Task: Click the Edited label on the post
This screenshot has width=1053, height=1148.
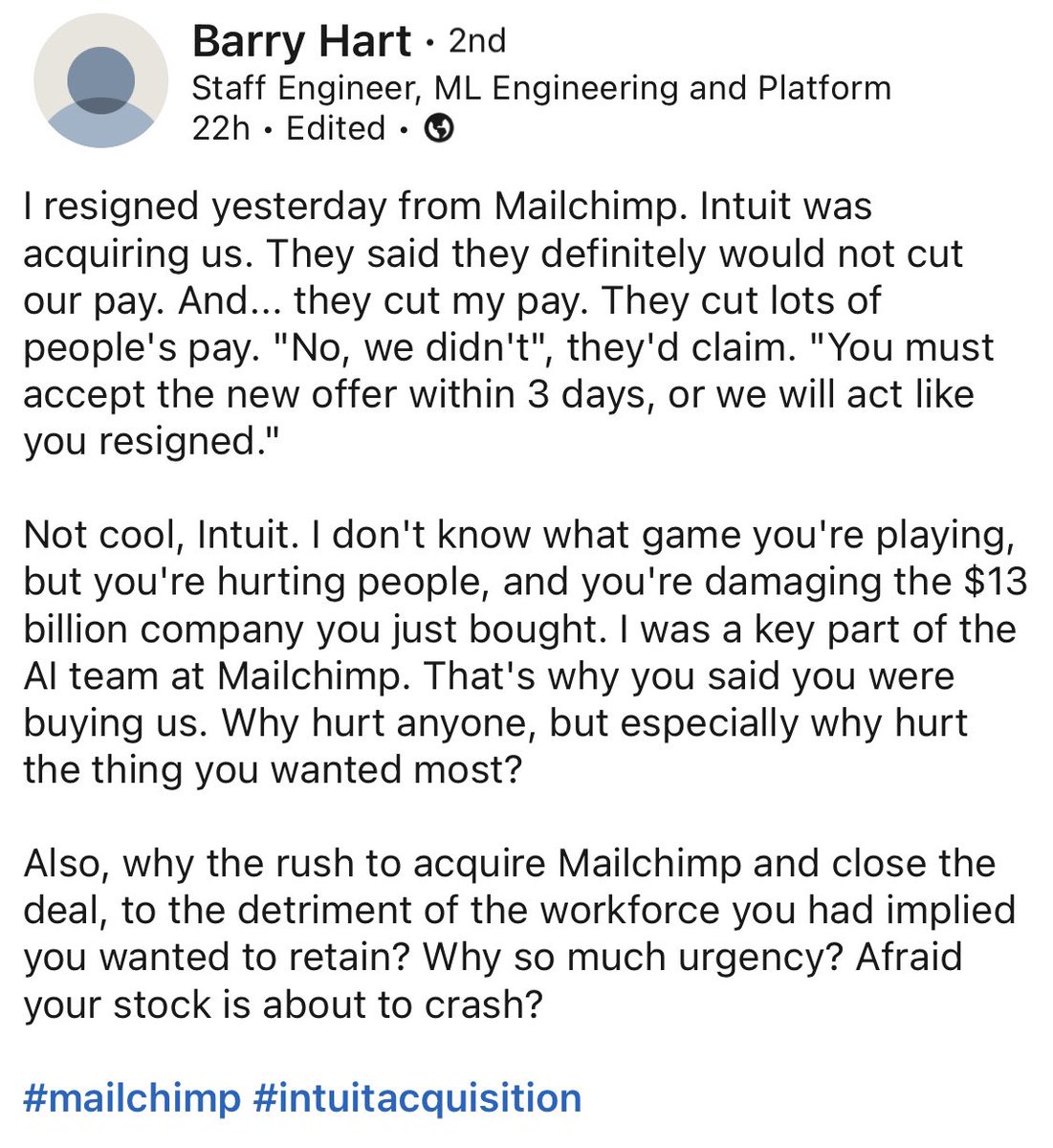Action: click(x=336, y=128)
